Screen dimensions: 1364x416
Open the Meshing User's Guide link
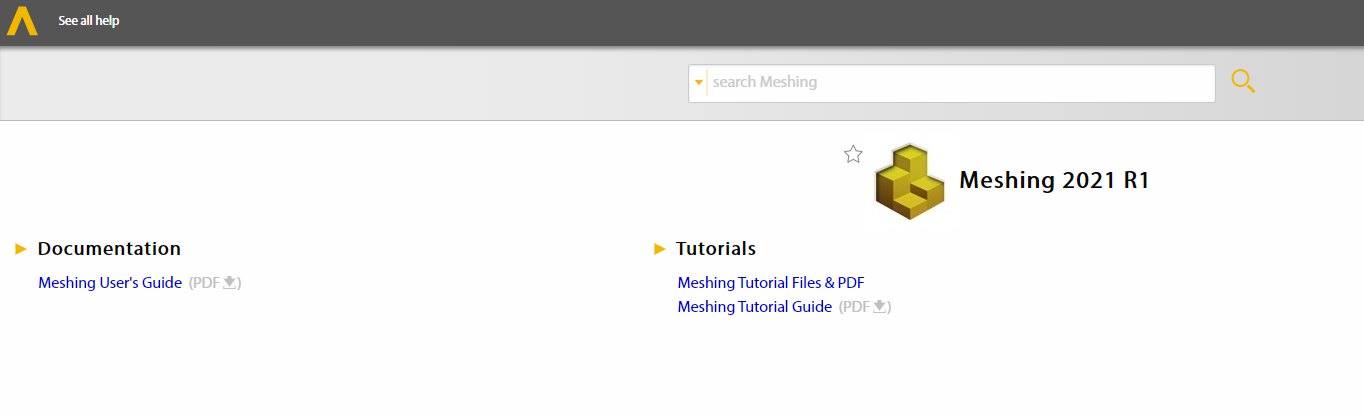pyautogui.click(x=110, y=283)
